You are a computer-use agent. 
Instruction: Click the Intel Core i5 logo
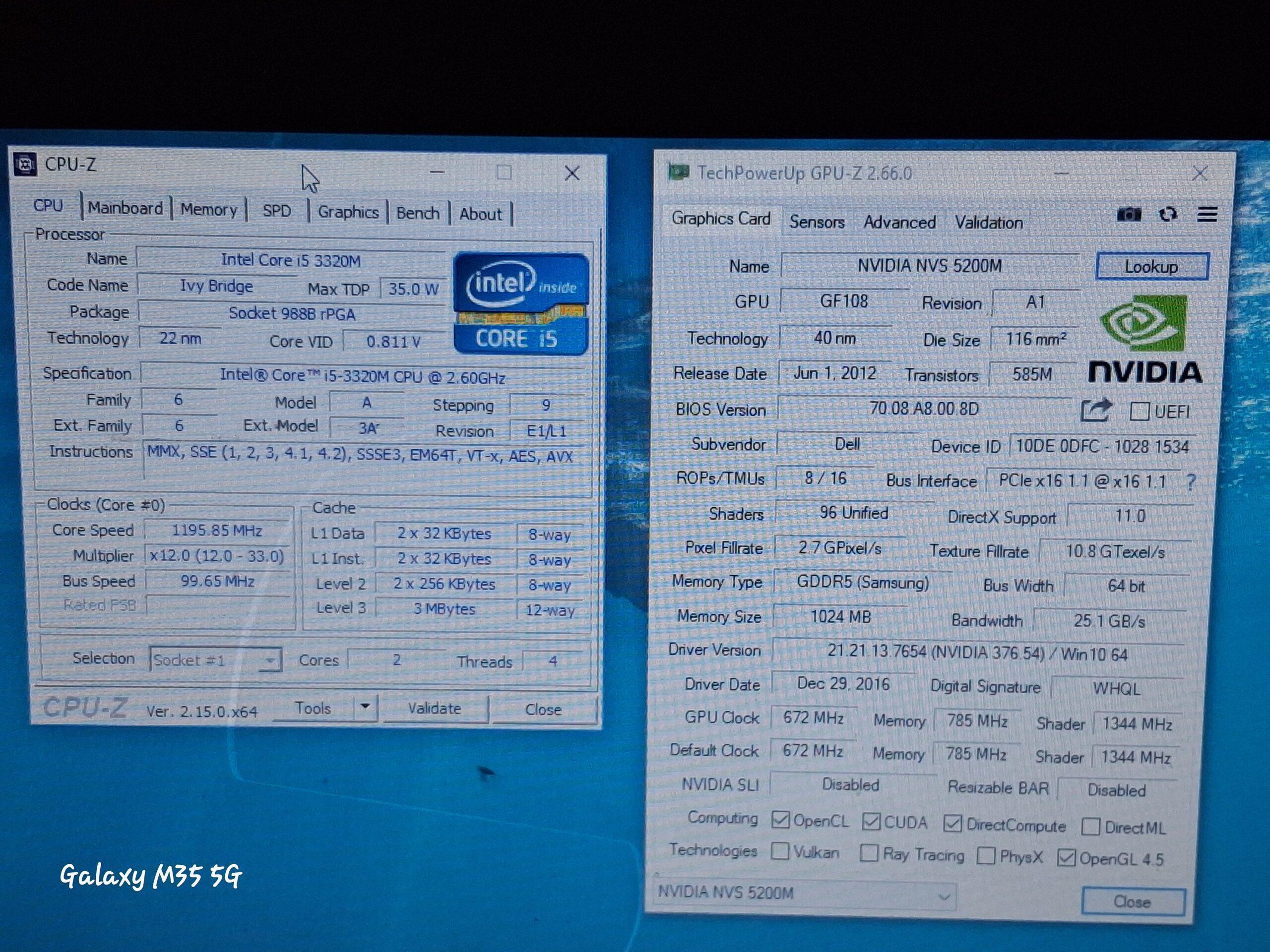pyautogui.click(x=521, y=303)
